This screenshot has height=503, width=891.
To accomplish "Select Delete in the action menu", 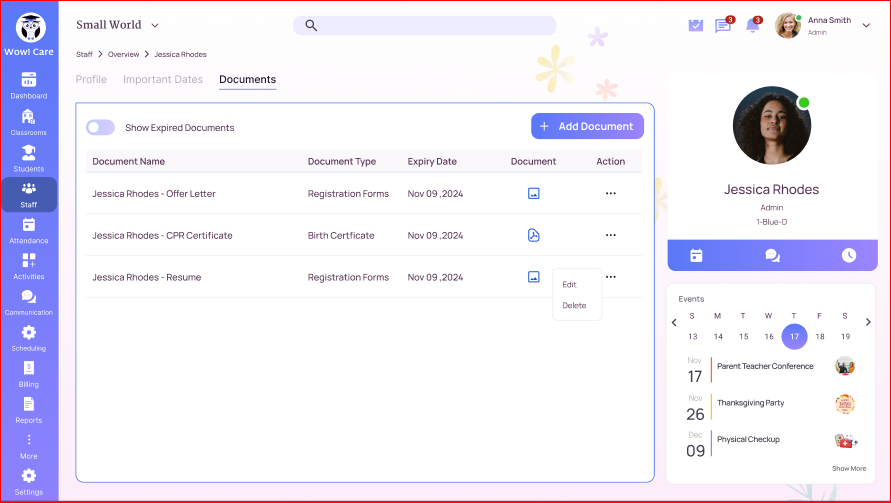I will point(574,306).
